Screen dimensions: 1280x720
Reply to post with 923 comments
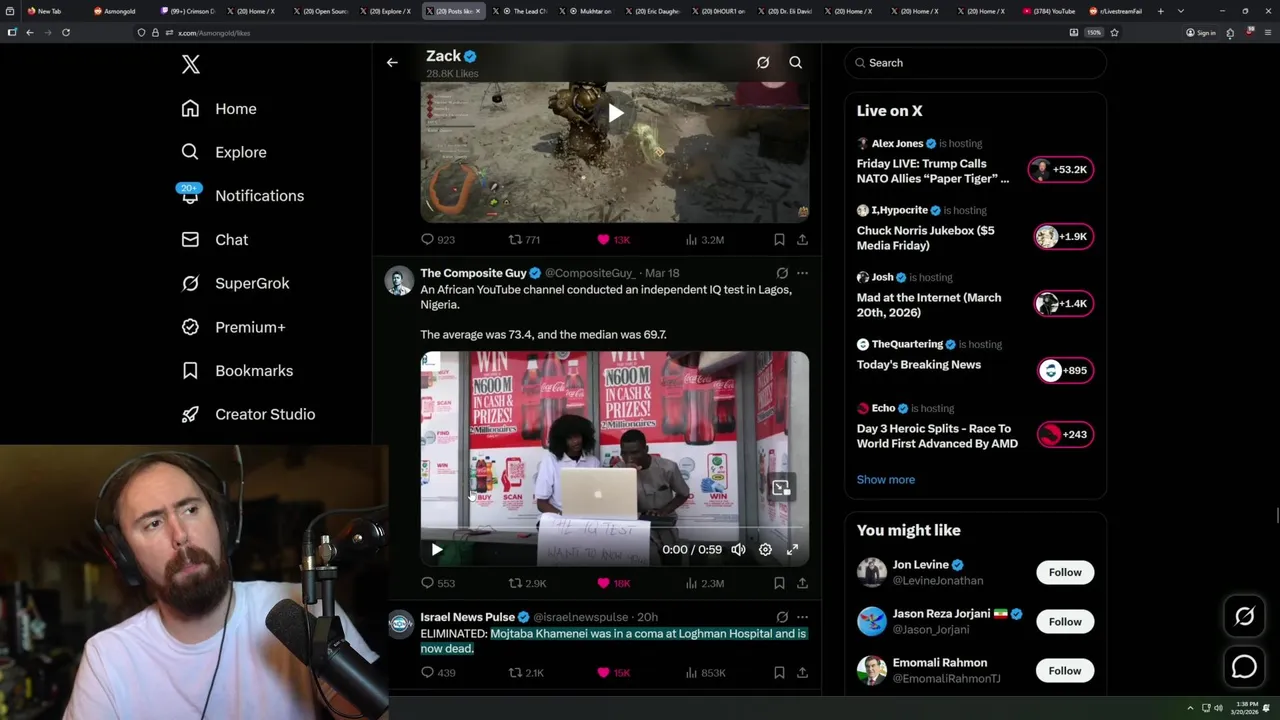[x=438, y=240]
